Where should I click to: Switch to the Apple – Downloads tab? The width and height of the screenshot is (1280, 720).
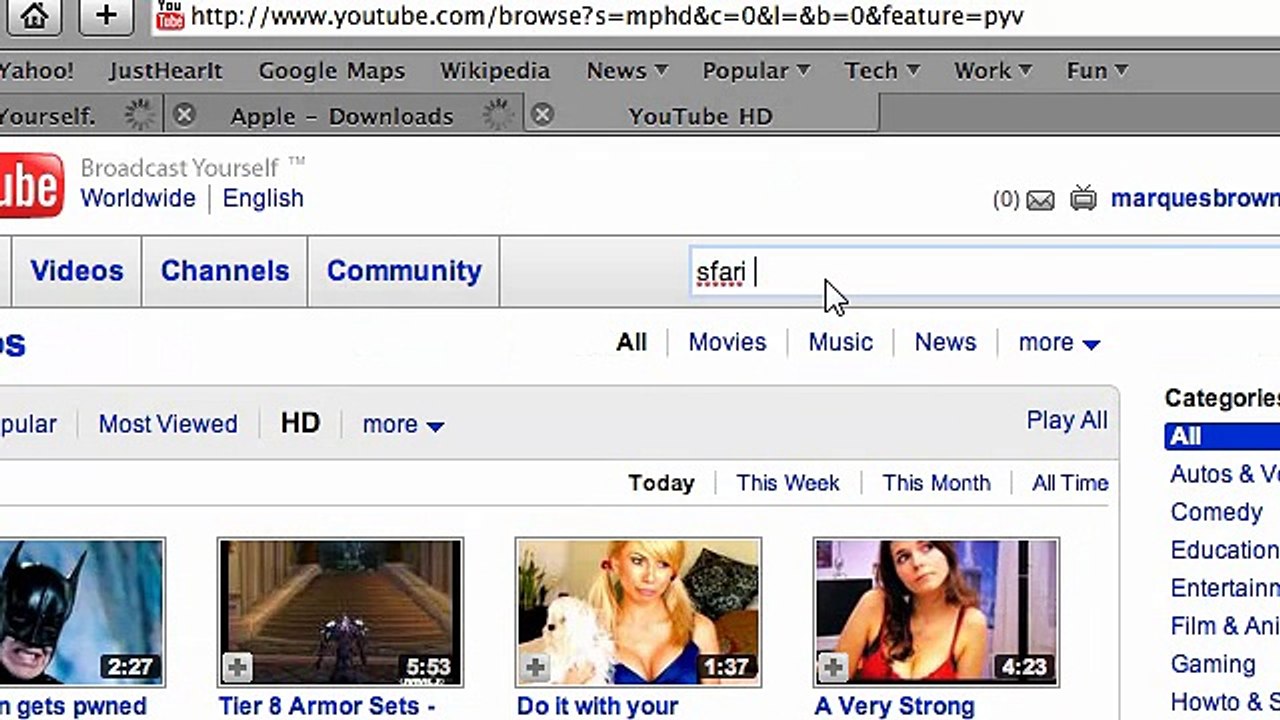pos(342,116)
